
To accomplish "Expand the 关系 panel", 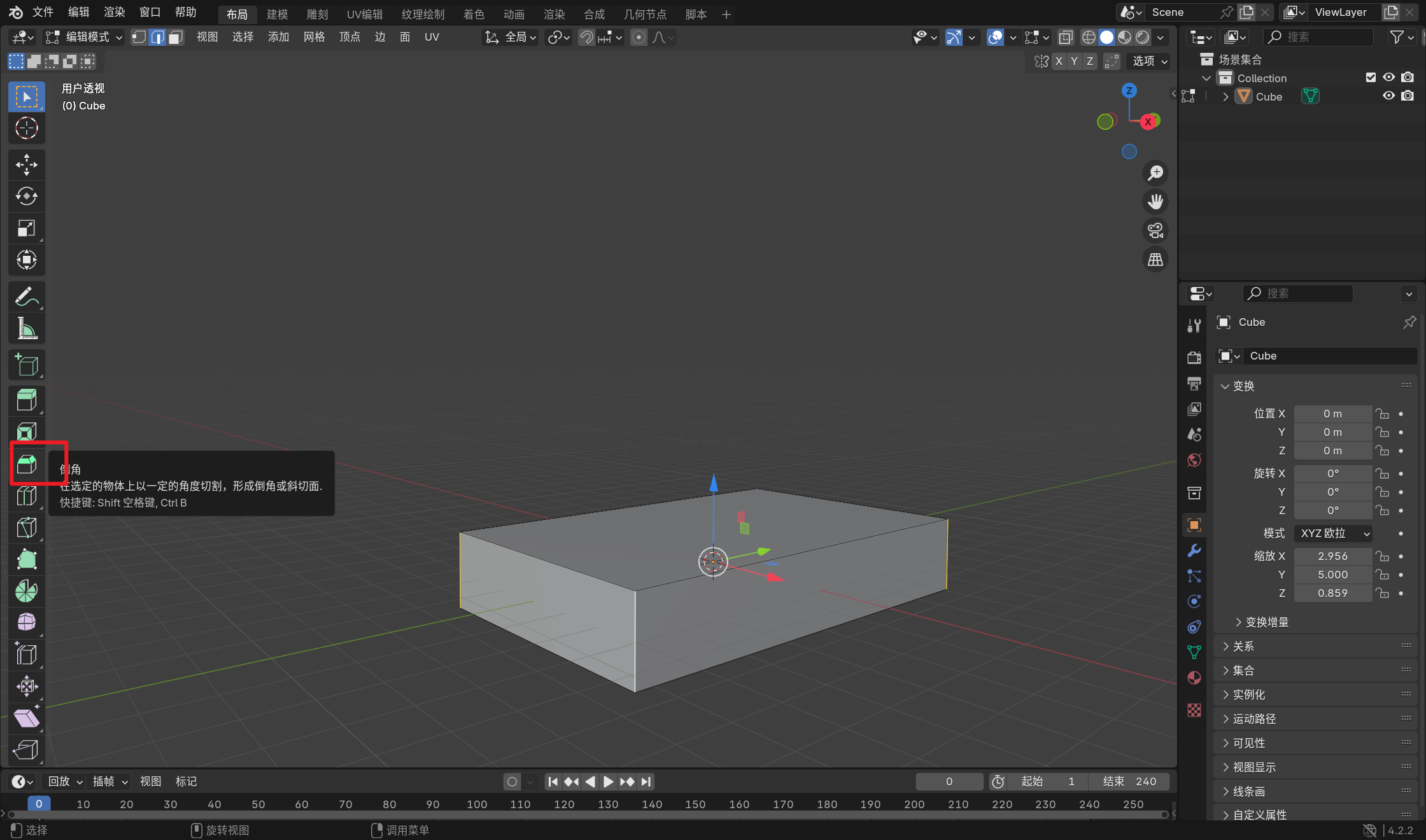I will [1243, 647].
